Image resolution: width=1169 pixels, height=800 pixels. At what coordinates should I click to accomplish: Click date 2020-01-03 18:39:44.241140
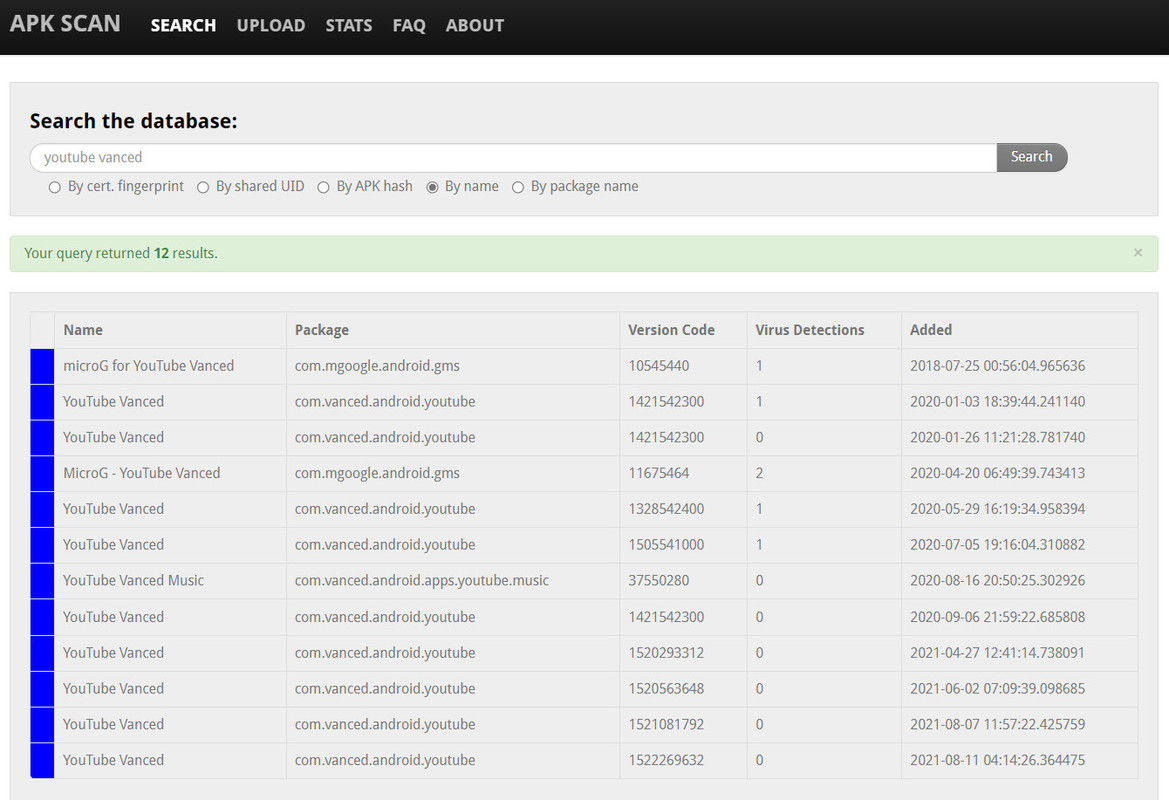998,402
